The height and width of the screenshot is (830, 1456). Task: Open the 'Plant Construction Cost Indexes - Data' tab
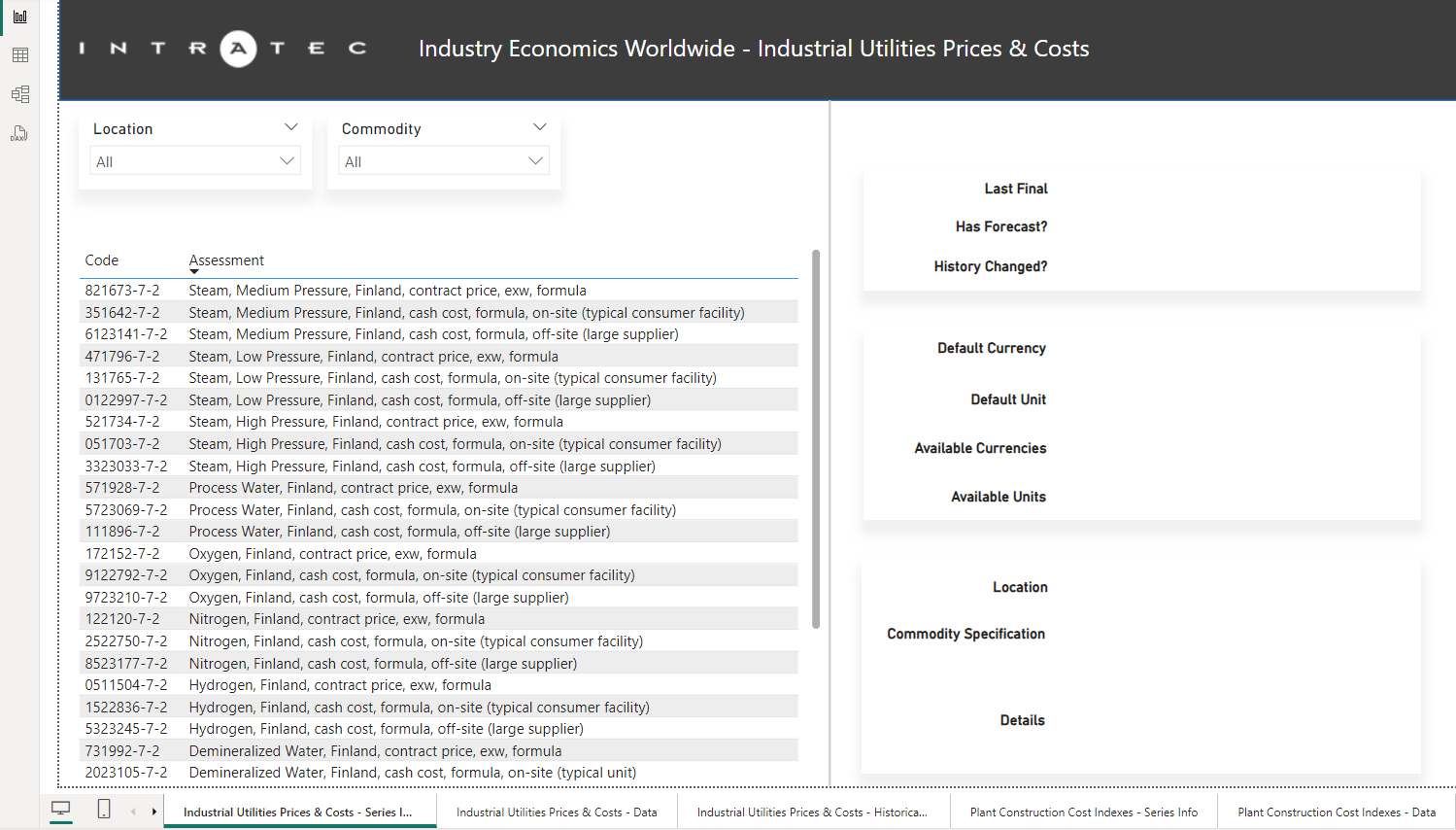tap(1336, 813)
